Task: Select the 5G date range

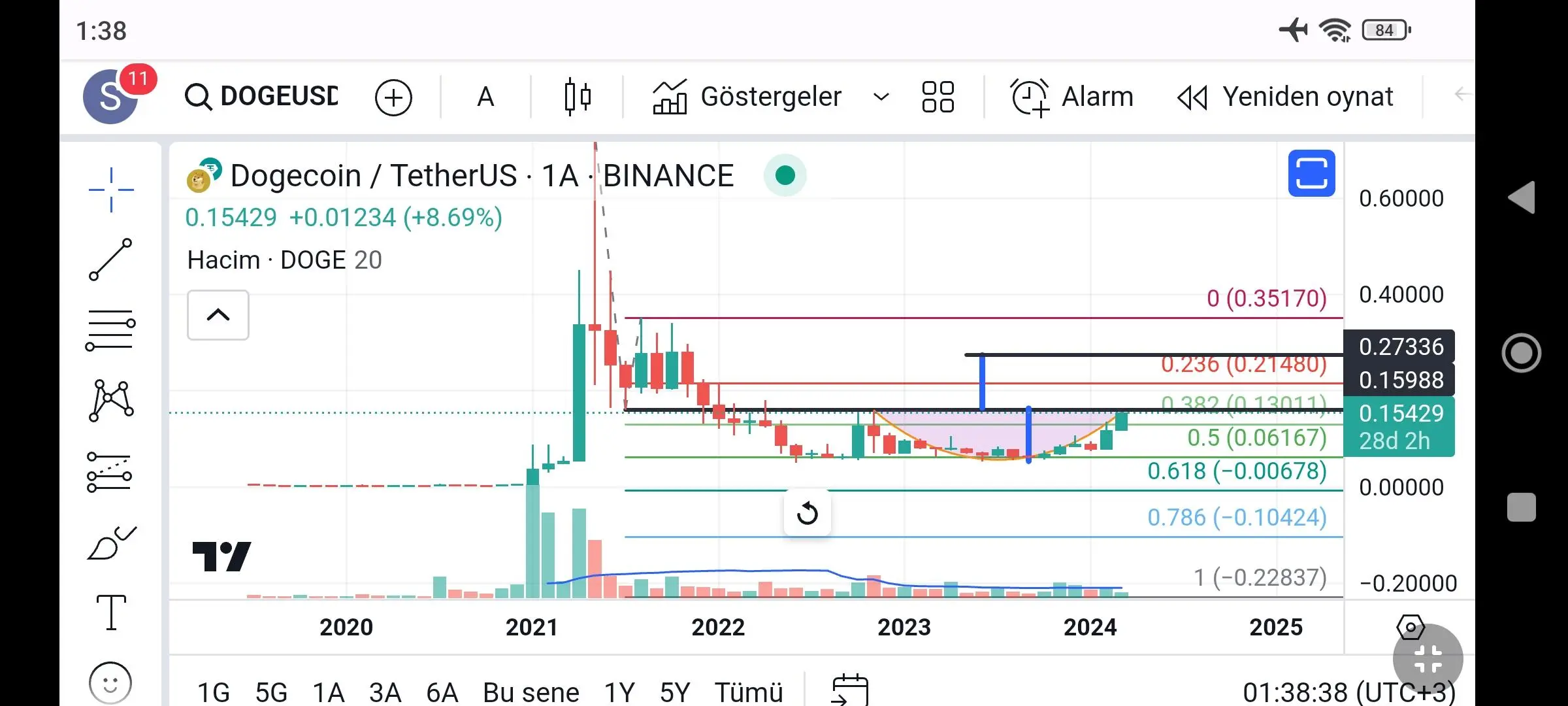Action: point(271,692)
